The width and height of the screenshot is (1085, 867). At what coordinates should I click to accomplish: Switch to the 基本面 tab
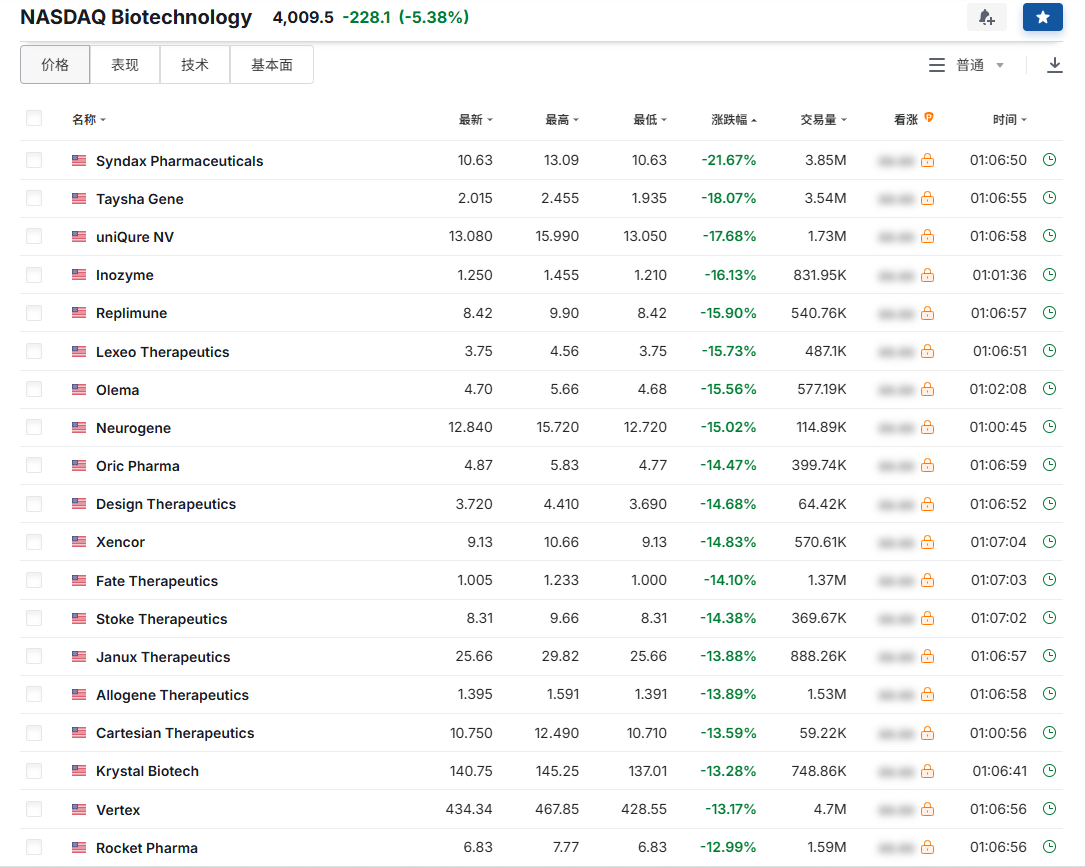pyautogui.click(x=271, y=65)
